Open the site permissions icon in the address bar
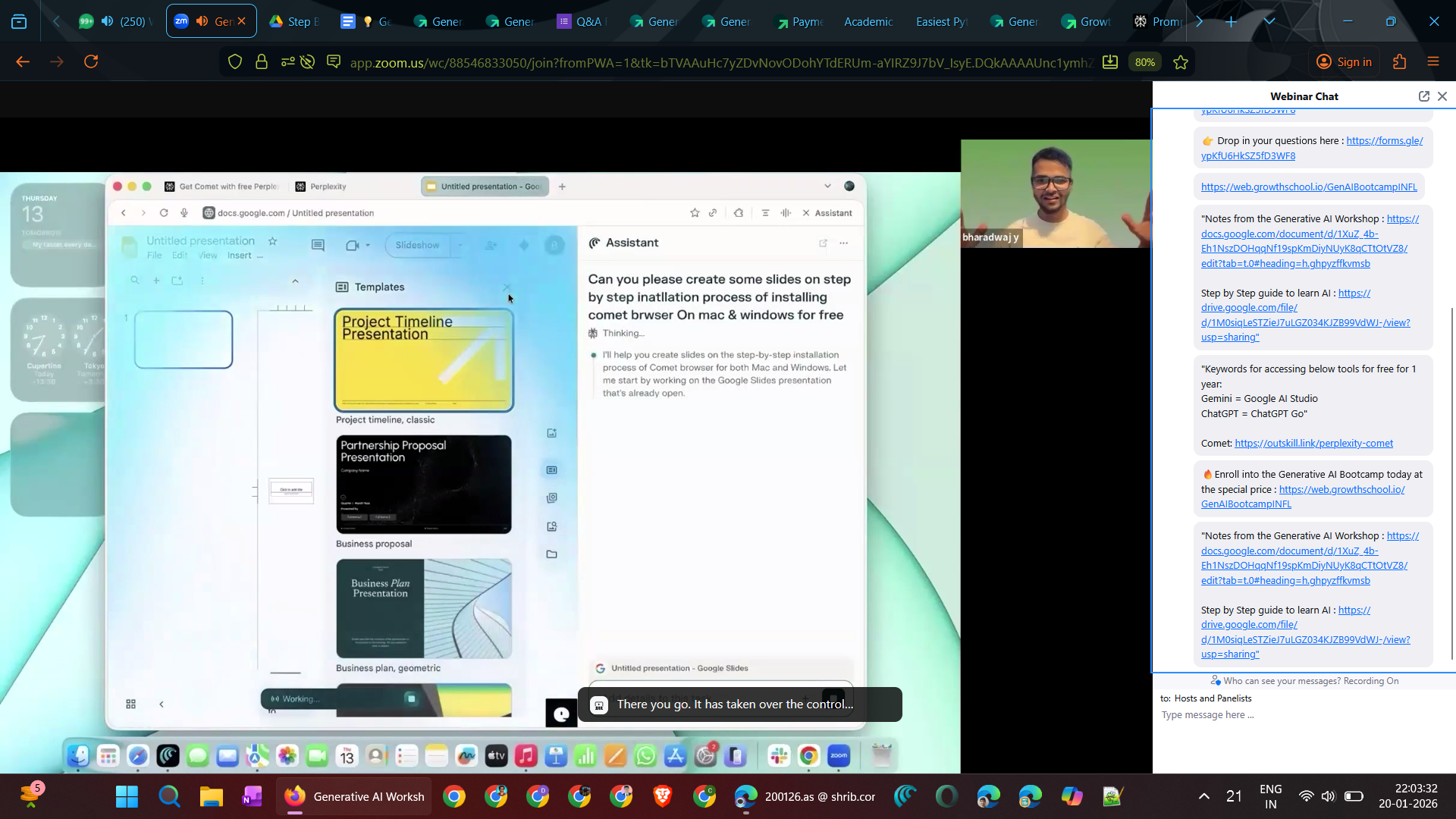 (x=287, y=62)
